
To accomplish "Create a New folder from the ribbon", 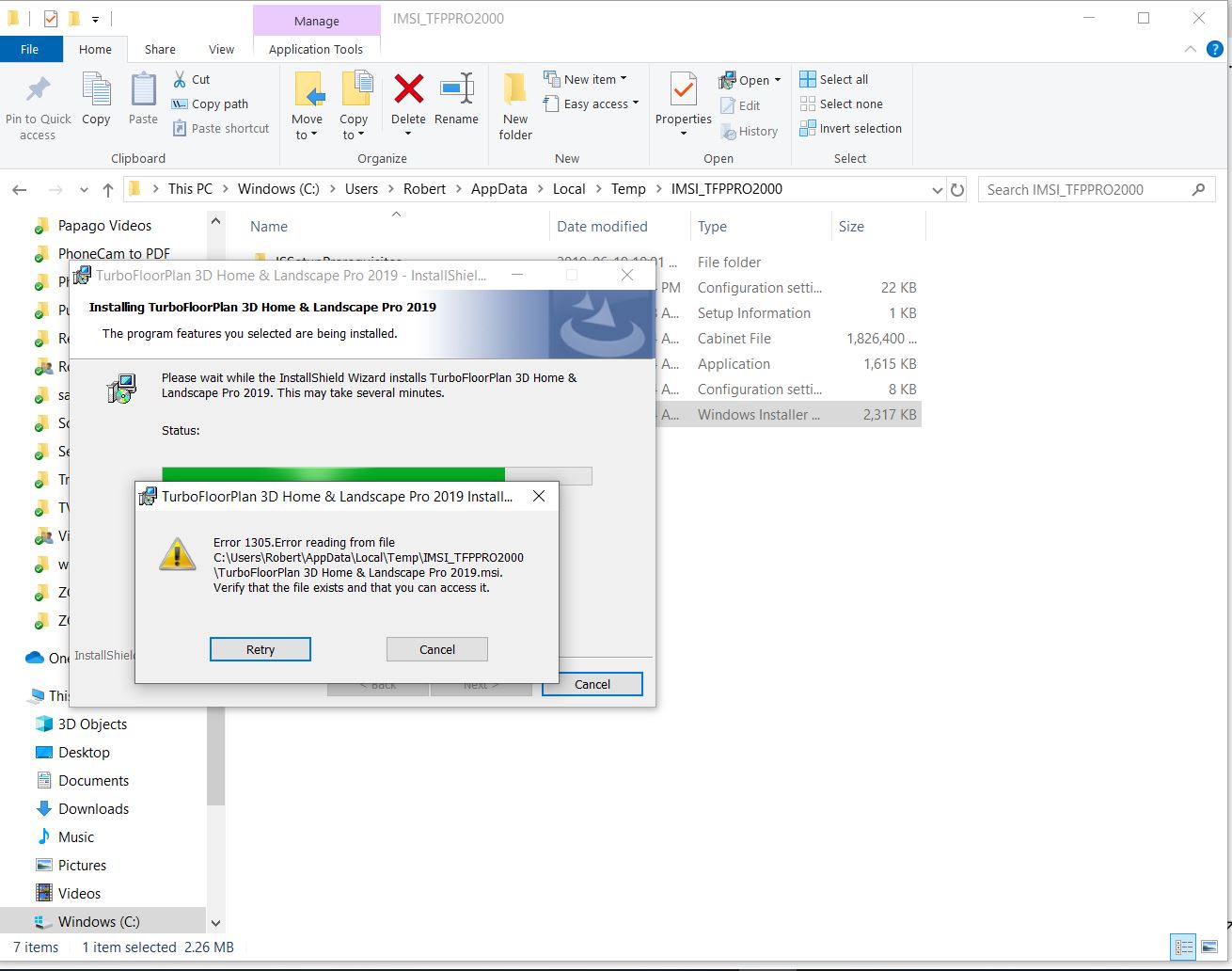I will pos(514,103).
